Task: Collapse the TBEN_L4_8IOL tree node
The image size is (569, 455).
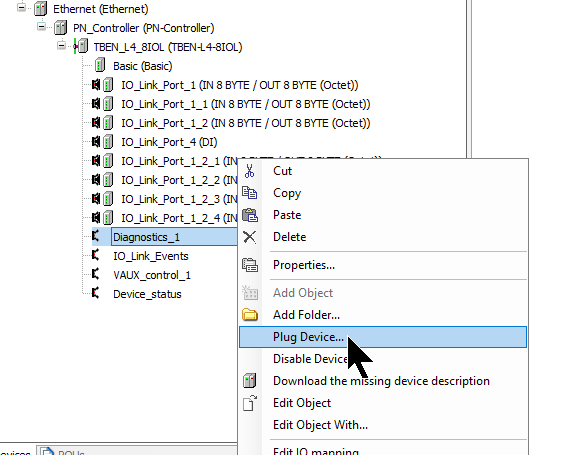Action: pyautogui.click(x=62, y=45)
